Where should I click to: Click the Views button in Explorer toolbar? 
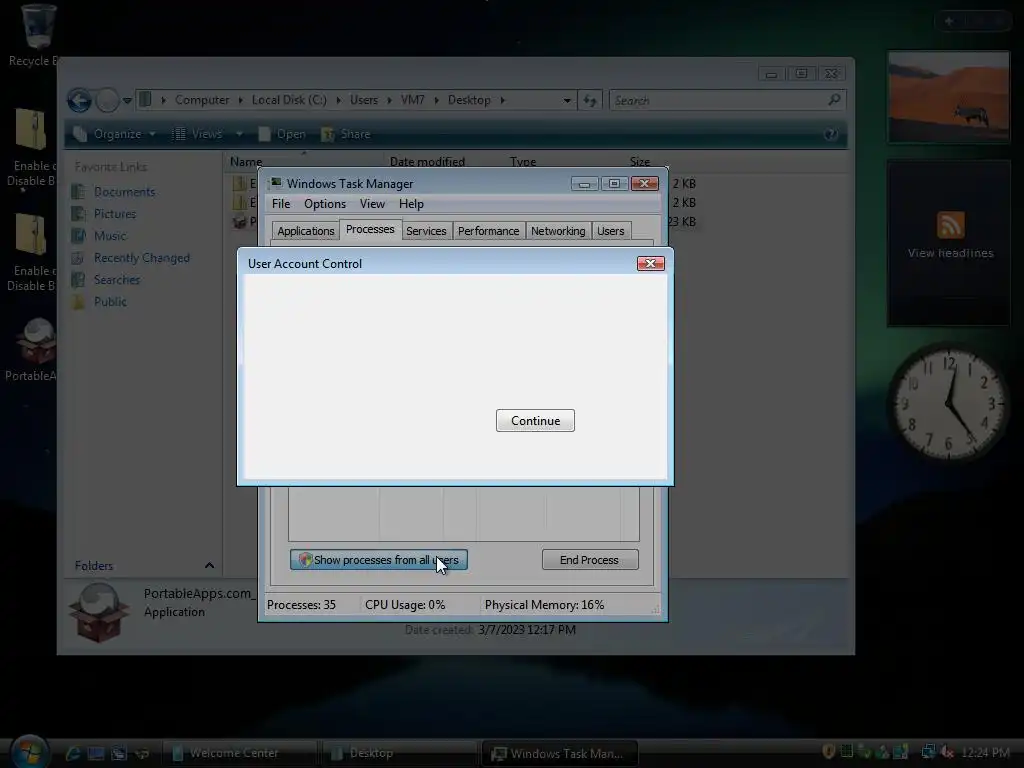coord(198,134)
